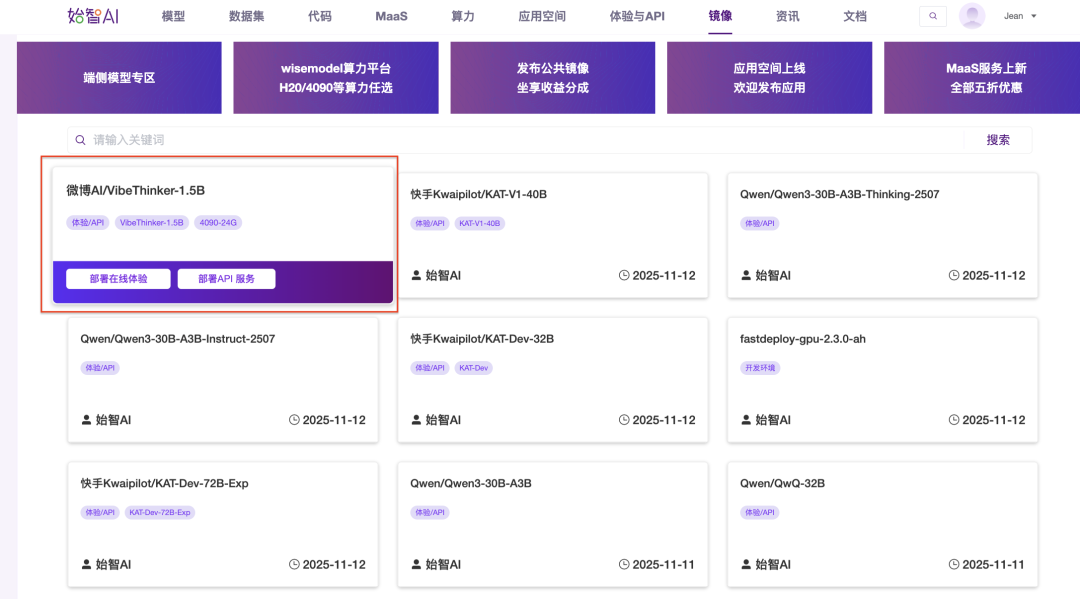Open the search icon in top bar
Viewport: 1080px width, 599px height.
[x=933, y=16]
